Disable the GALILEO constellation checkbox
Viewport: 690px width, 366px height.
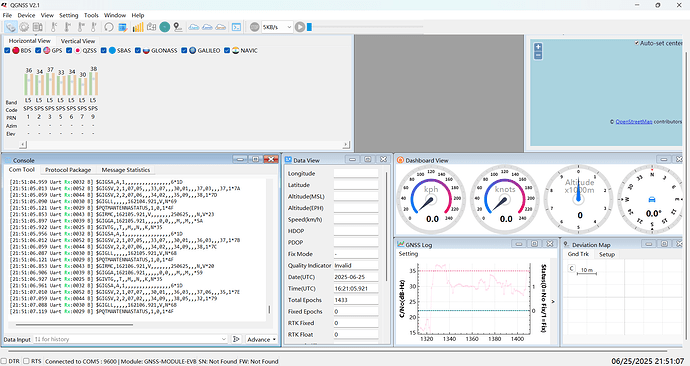click(184, 51)
